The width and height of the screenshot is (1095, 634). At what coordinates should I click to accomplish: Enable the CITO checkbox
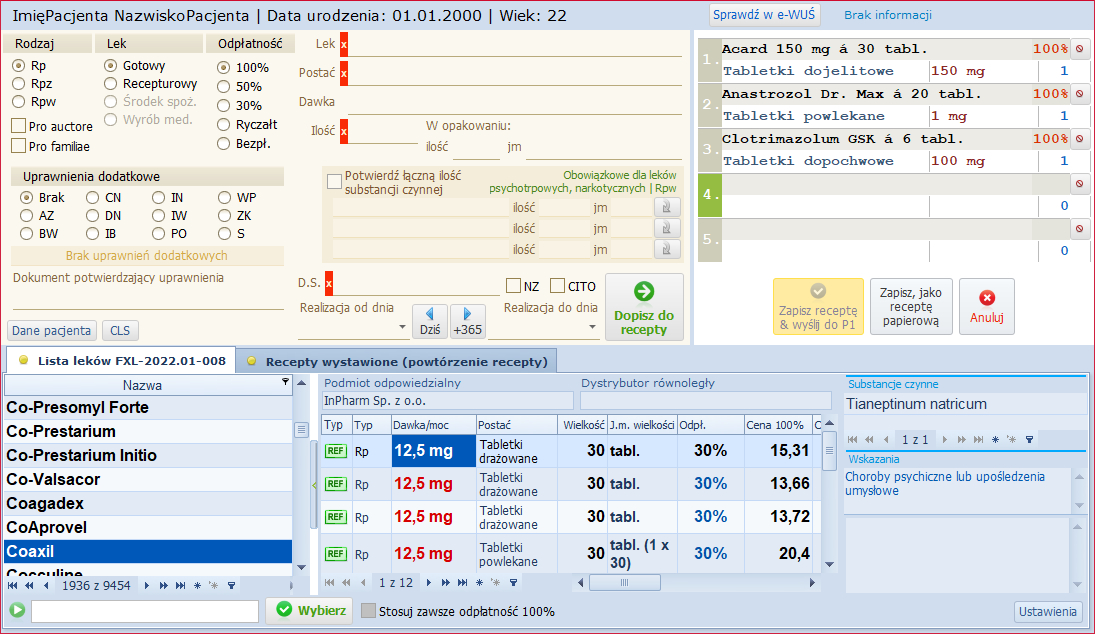tap(558, 286)
